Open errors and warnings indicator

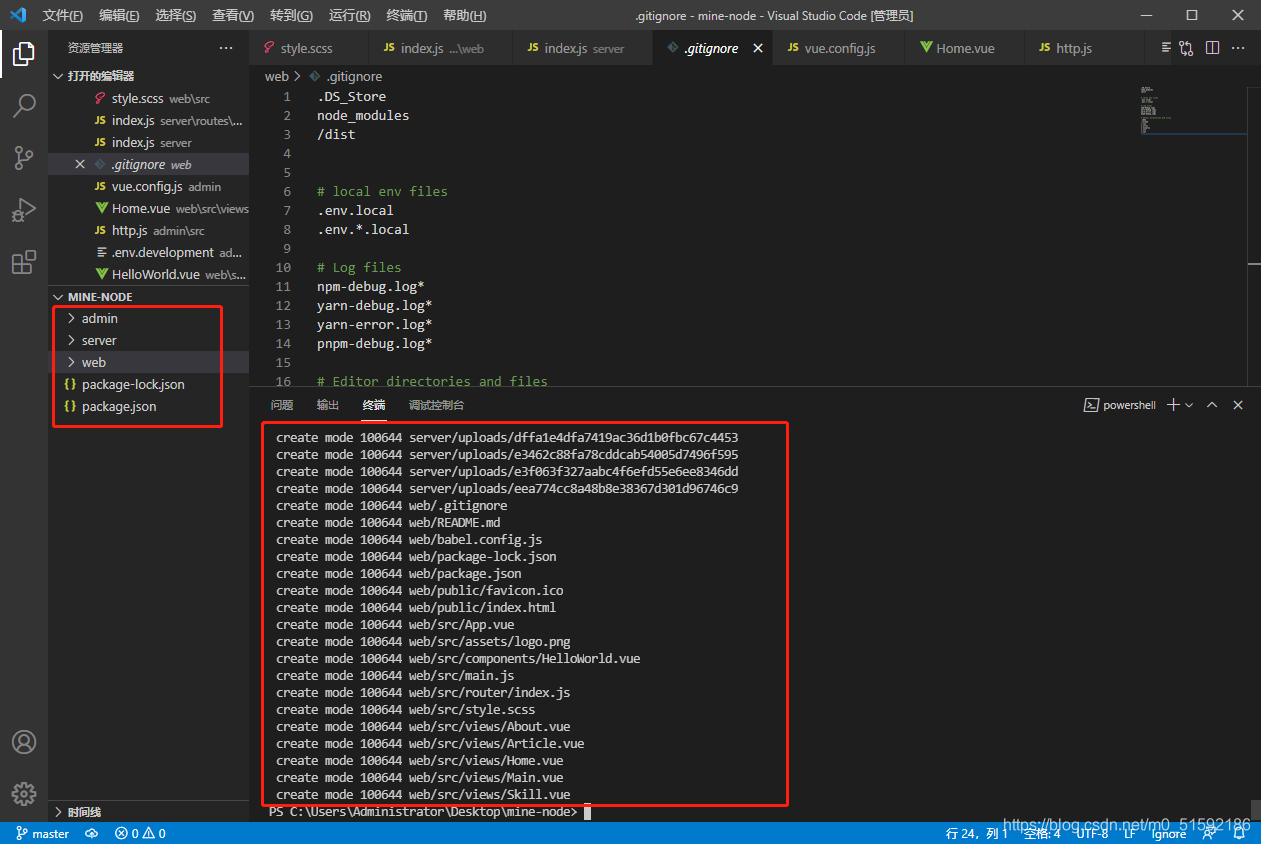(140, 833)
